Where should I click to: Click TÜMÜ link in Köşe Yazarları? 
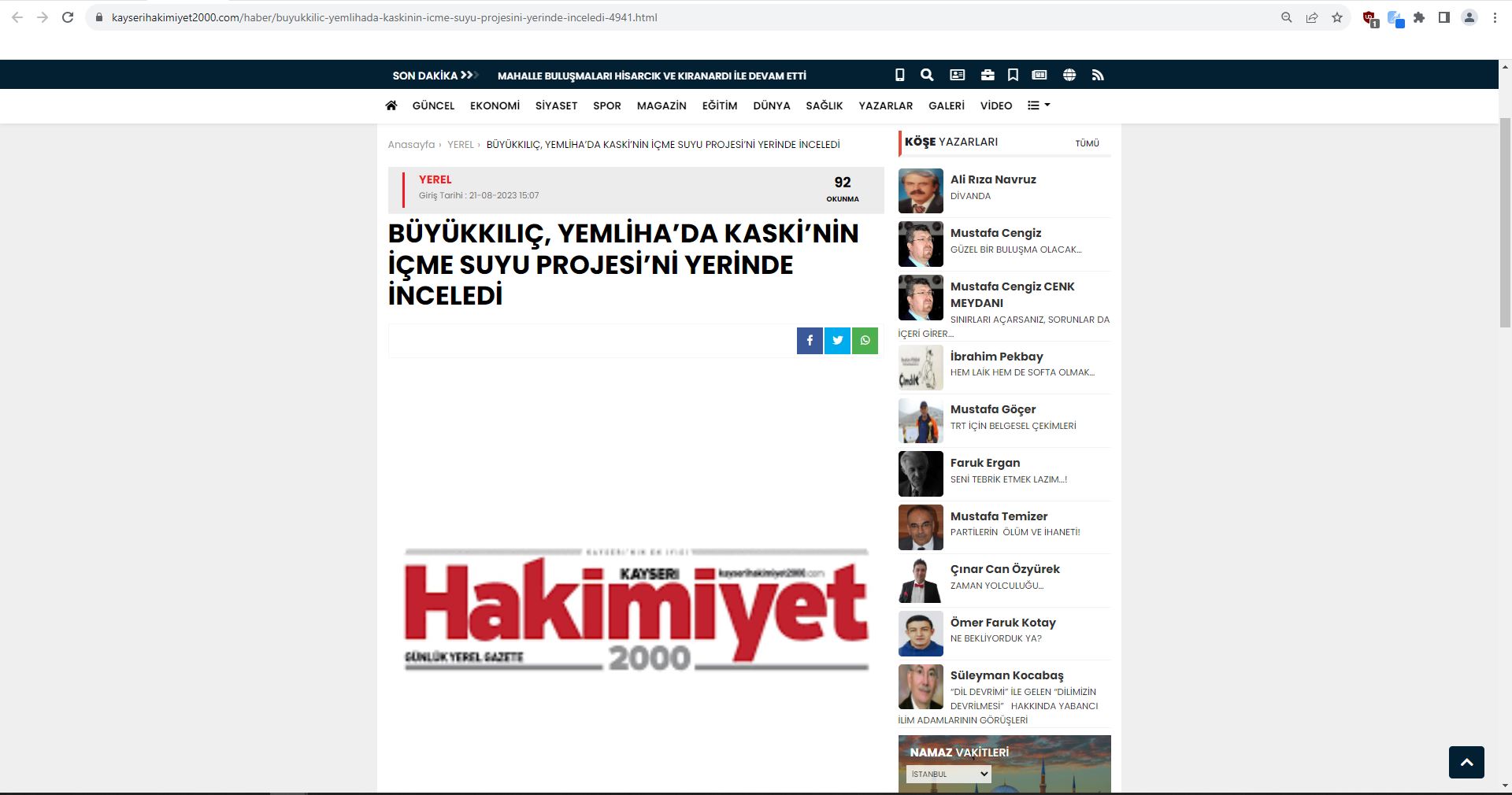(1088, 143)
